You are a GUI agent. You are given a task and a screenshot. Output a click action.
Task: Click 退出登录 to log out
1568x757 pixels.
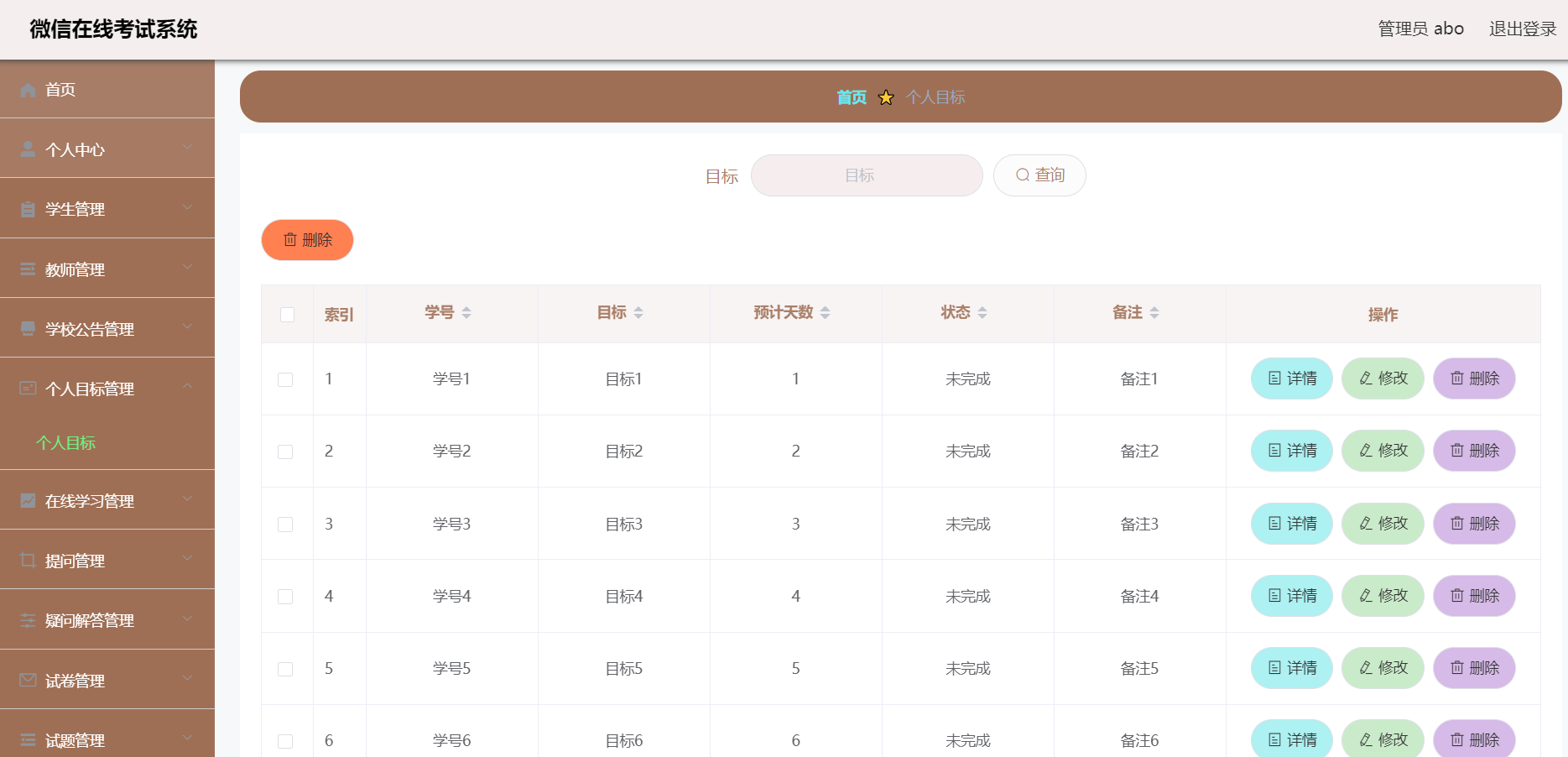[x=1523, y=29]
